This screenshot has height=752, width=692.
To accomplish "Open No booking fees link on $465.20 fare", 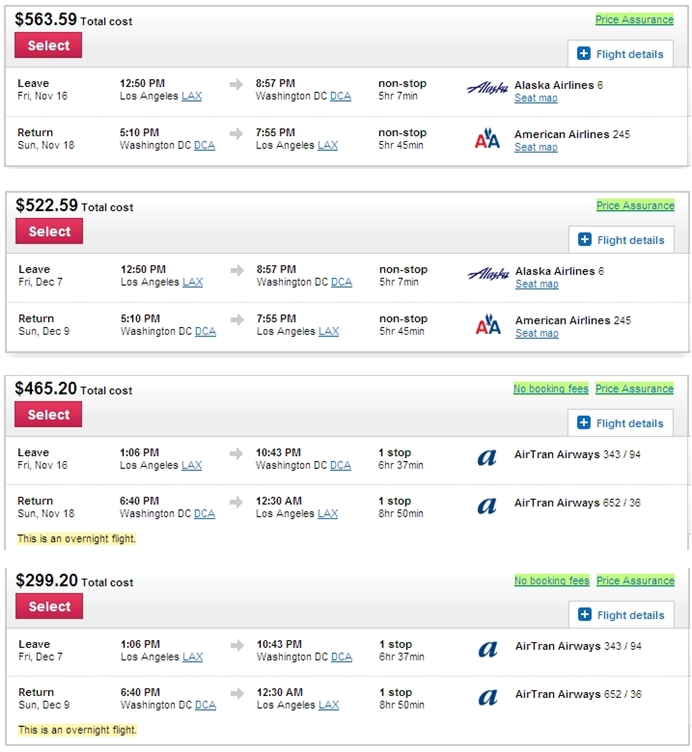I will click(x=551, y=388).
